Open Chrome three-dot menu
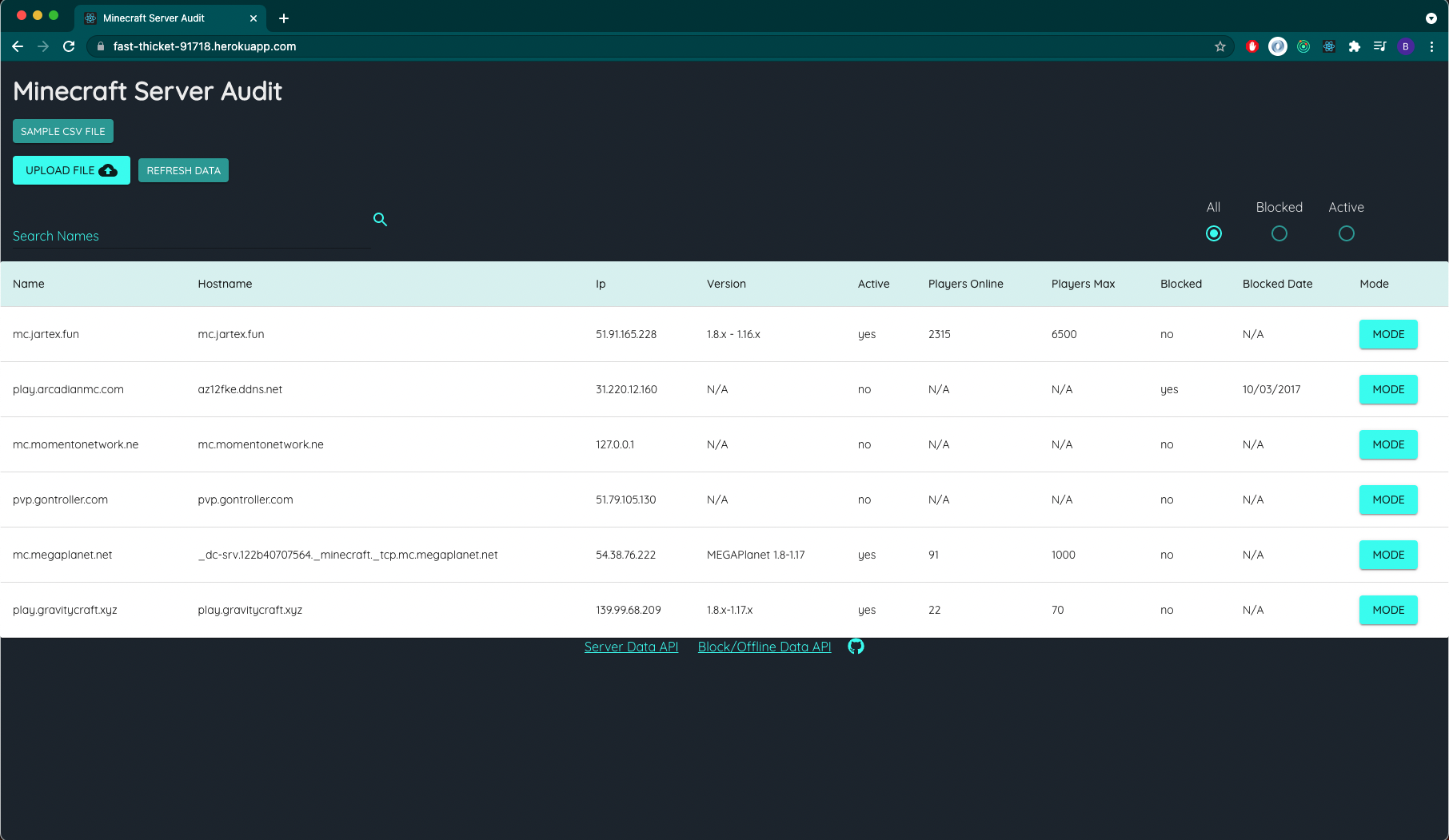Viewport: 1449px width, 840px height. pyautogui.click(x=1431, y=46)
